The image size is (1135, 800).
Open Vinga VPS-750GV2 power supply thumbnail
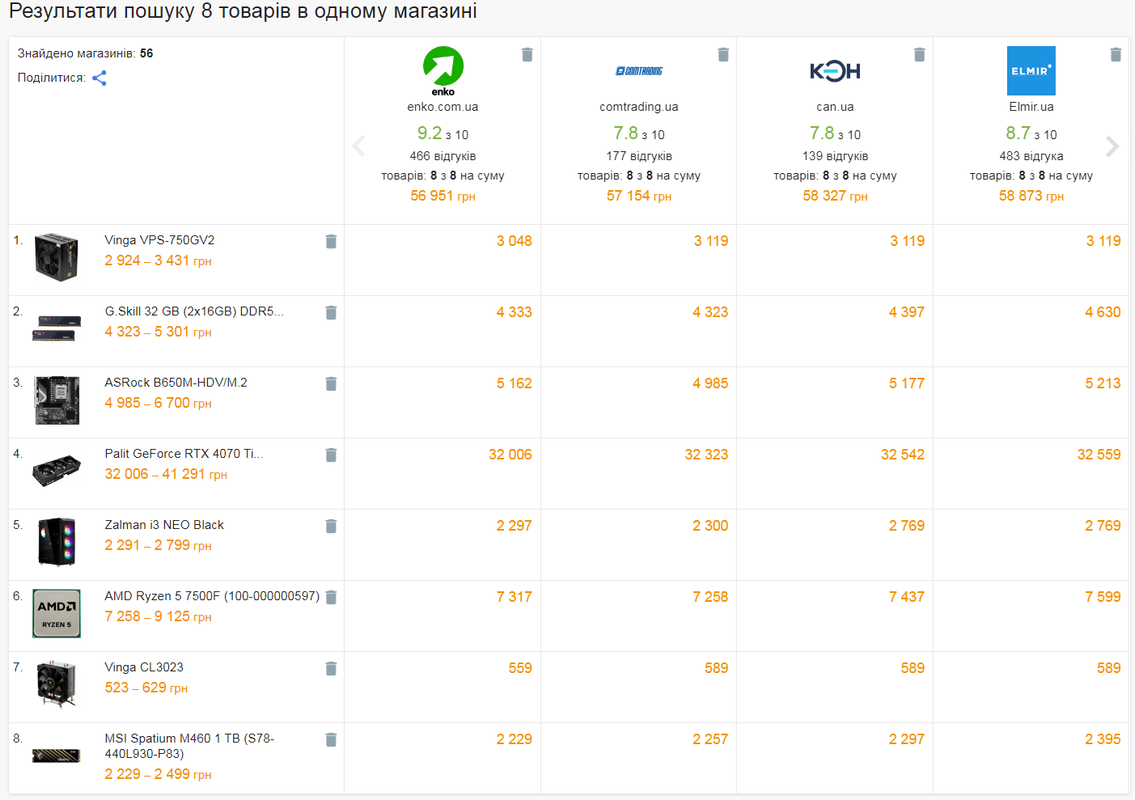56,257
